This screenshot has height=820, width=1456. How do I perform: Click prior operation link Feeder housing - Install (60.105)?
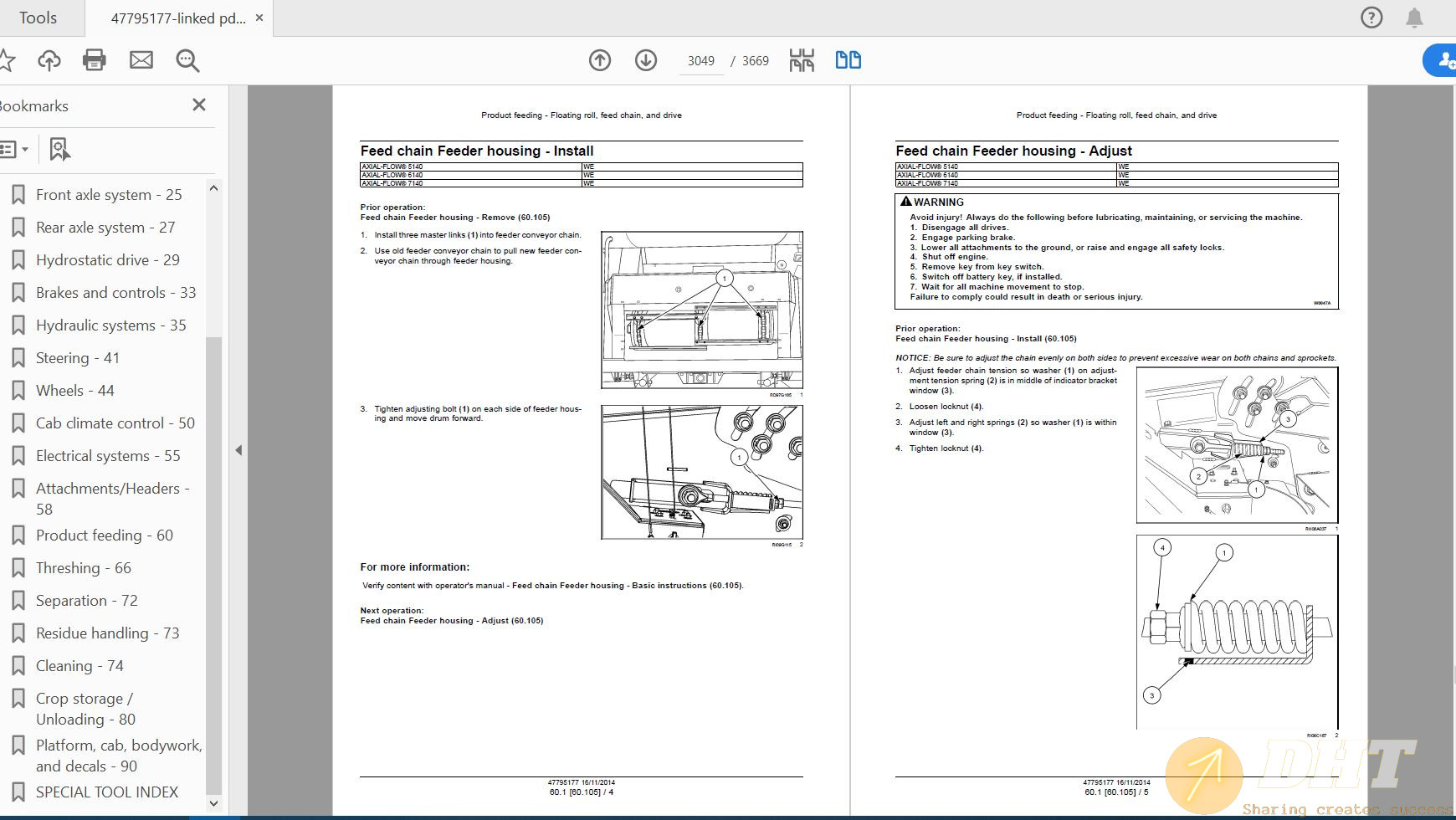pyautogui.click(x=986, y=339)
